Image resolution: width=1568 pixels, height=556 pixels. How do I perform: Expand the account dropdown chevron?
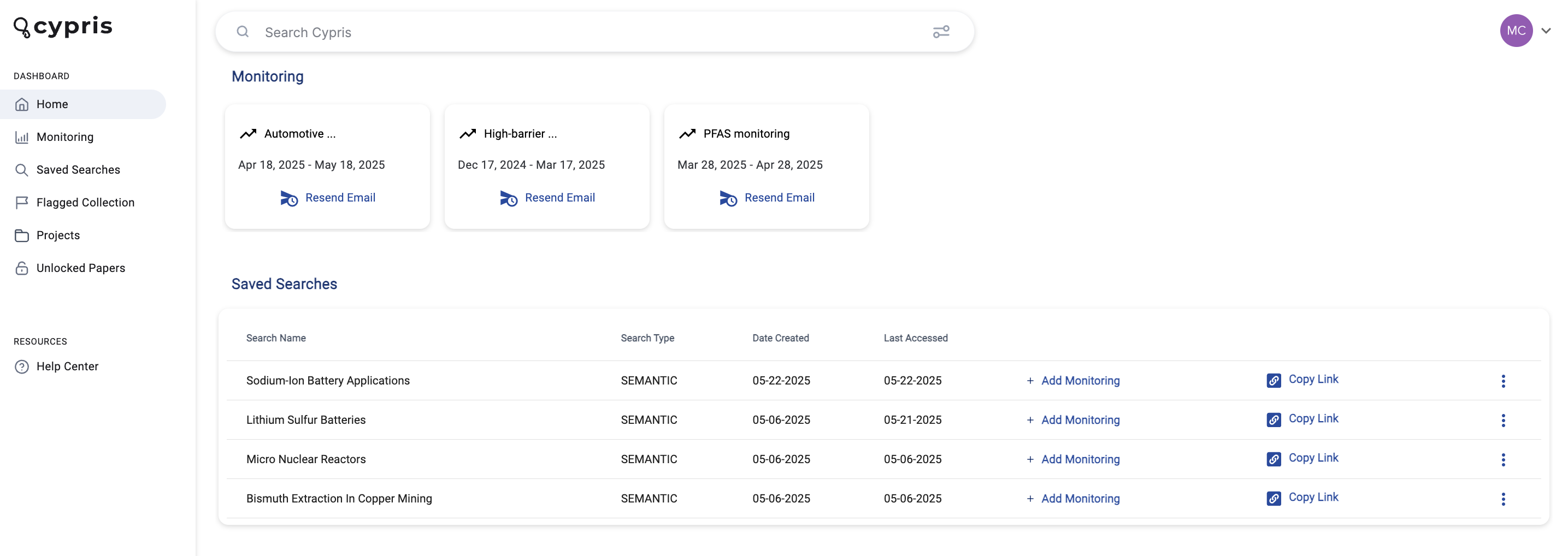tap(1546, 31)
